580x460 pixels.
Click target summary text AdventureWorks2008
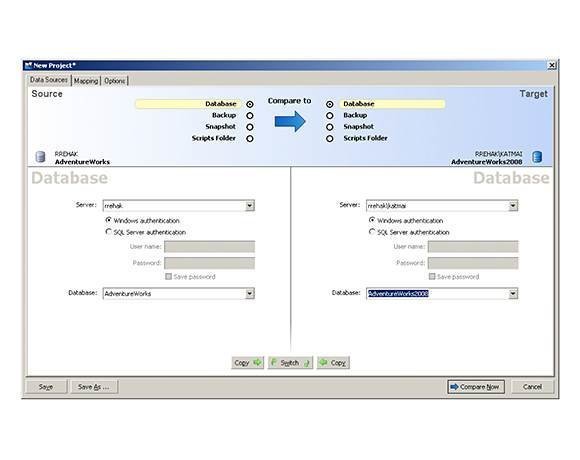486,162
